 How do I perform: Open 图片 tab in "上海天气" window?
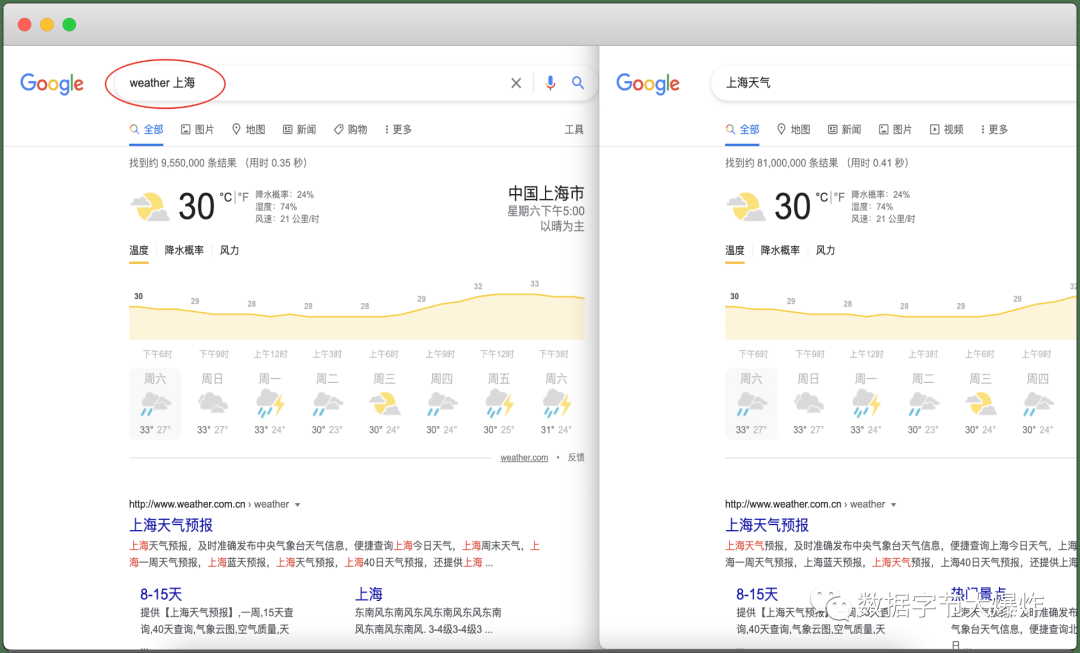pyautogui.click(x=895, y=129)
